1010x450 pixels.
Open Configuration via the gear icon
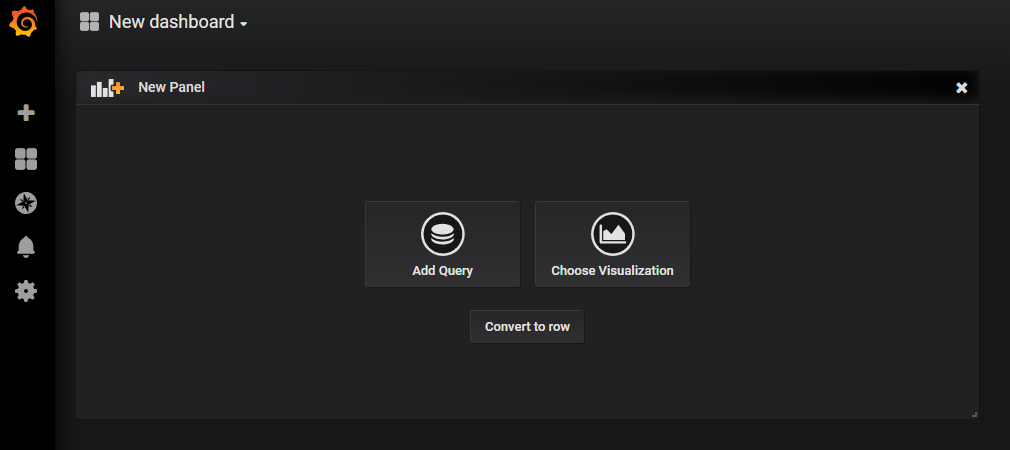tap(26, 291)
